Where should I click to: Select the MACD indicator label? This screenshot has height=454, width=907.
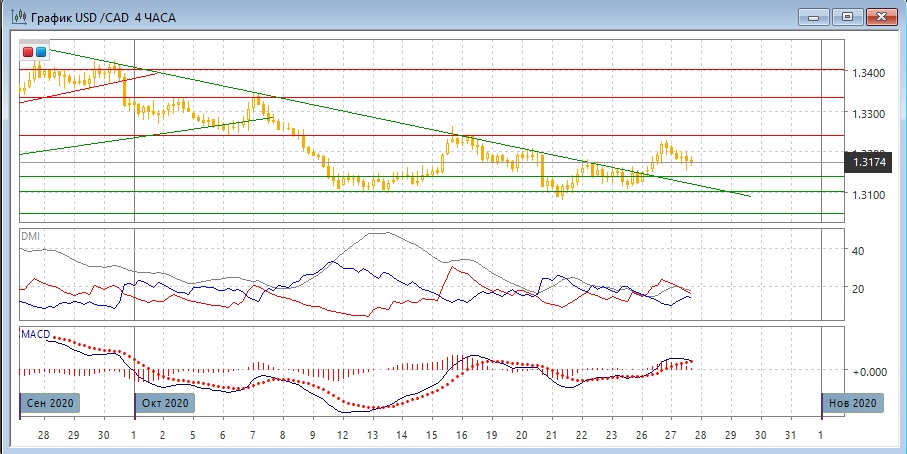point(35,332)
